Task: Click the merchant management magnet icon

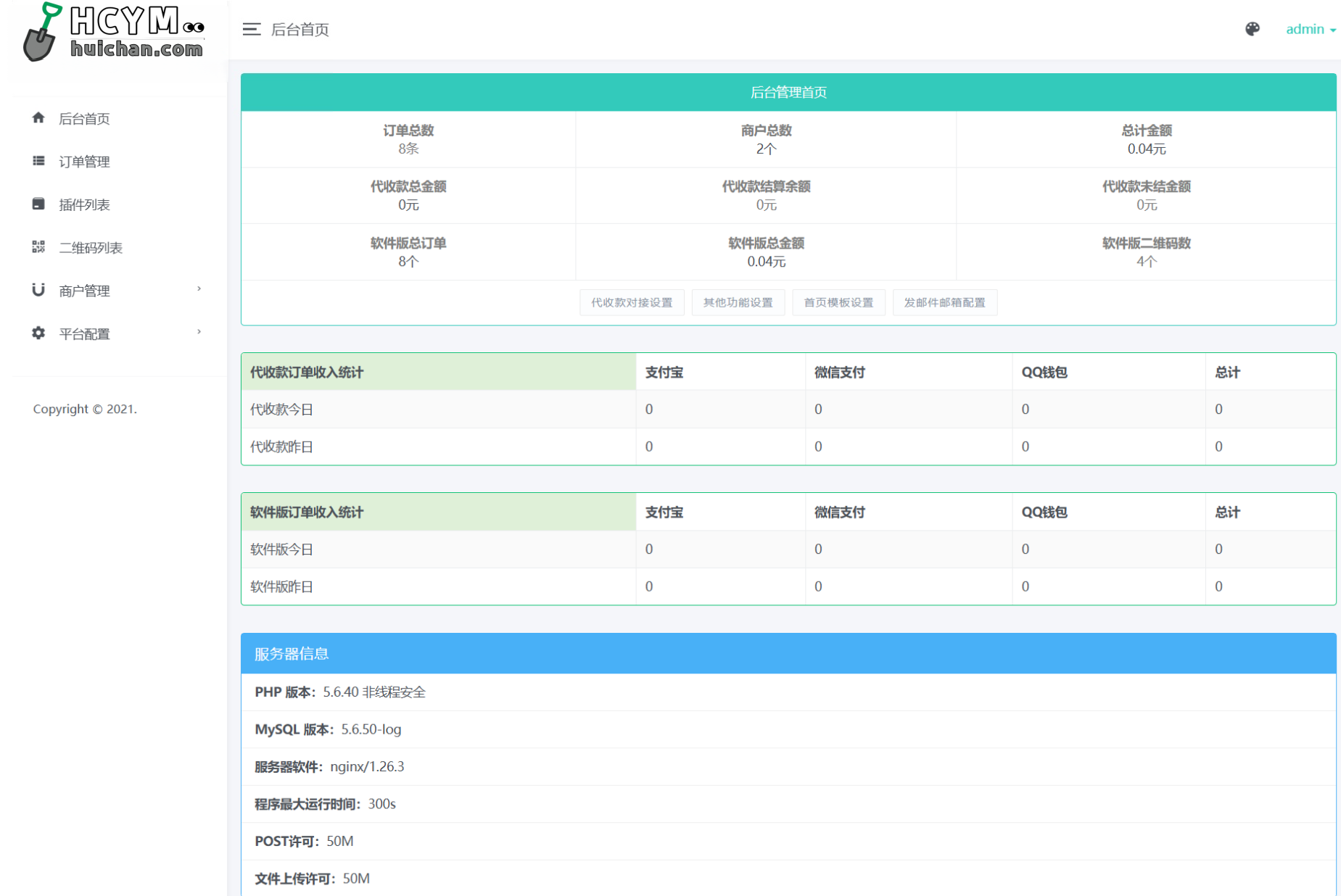Action: (38, 290)
